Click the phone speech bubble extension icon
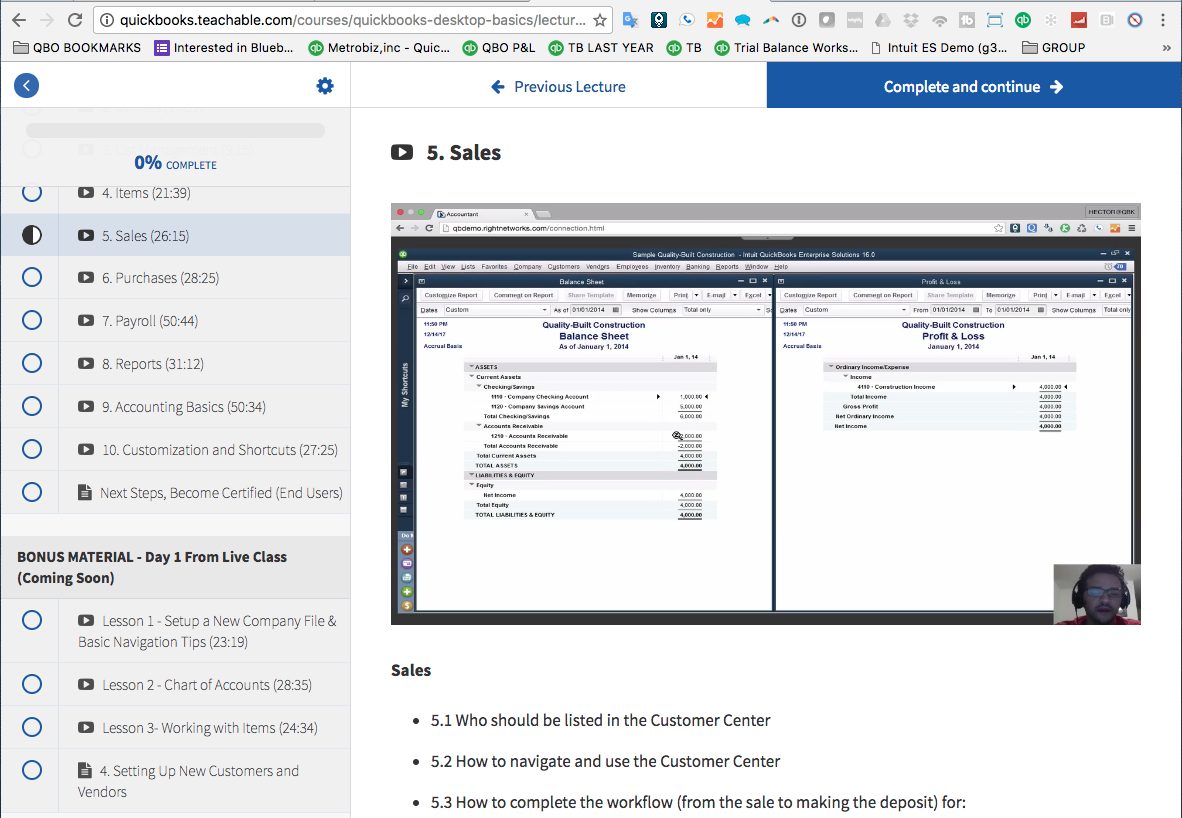 point(687,20)
